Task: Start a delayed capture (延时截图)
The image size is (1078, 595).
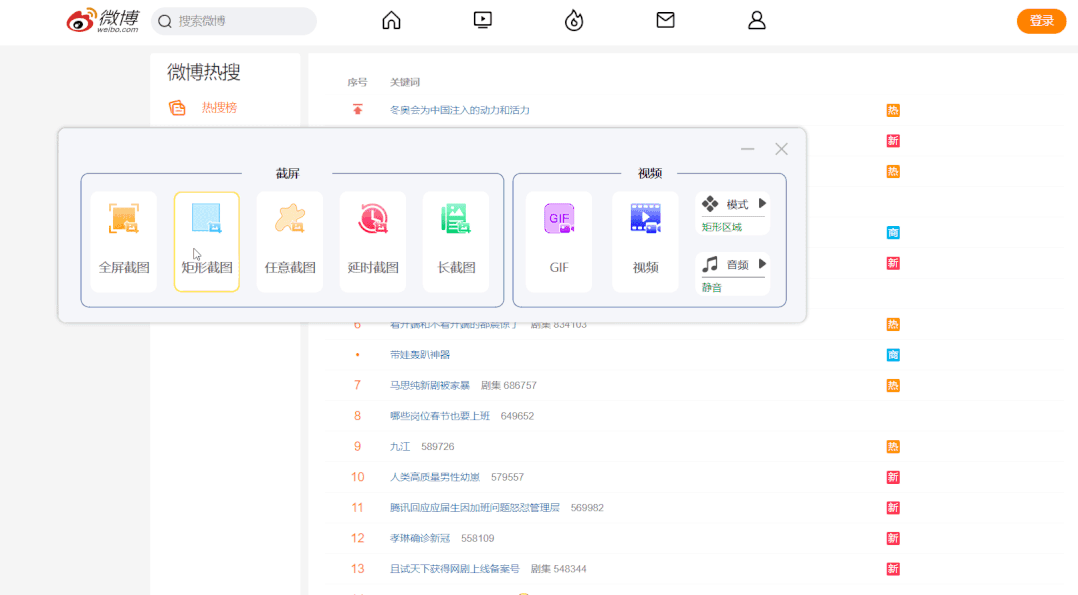Action: click(373, 241)
